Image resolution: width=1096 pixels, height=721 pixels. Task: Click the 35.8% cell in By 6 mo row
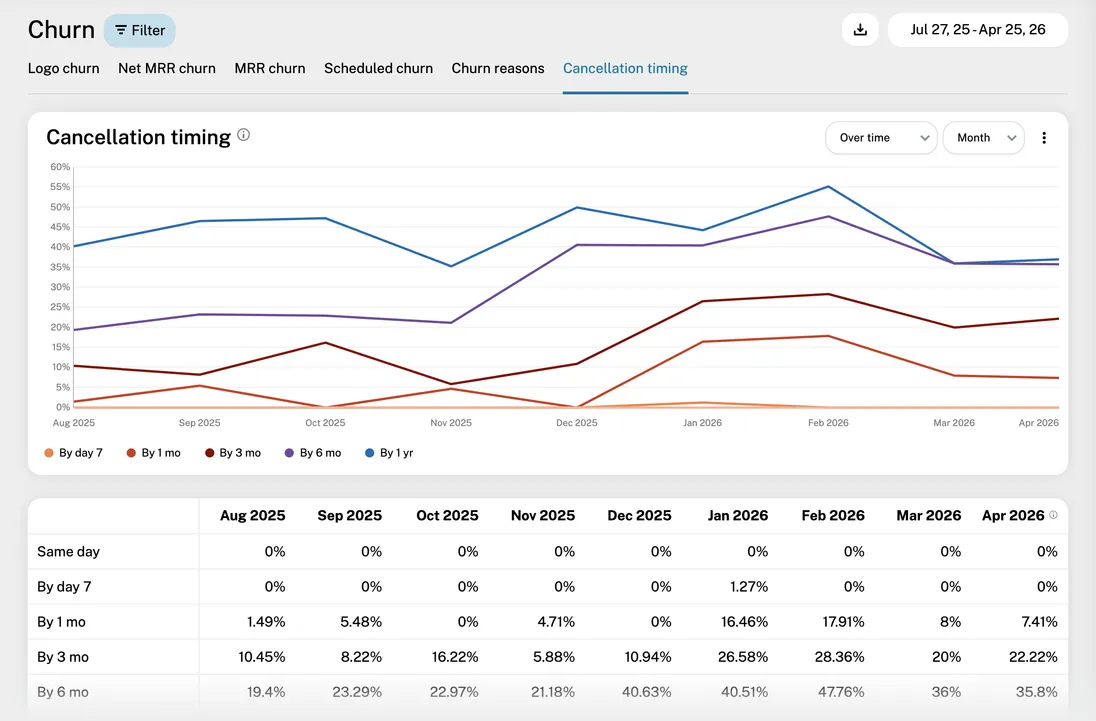tap(1037, 692)
